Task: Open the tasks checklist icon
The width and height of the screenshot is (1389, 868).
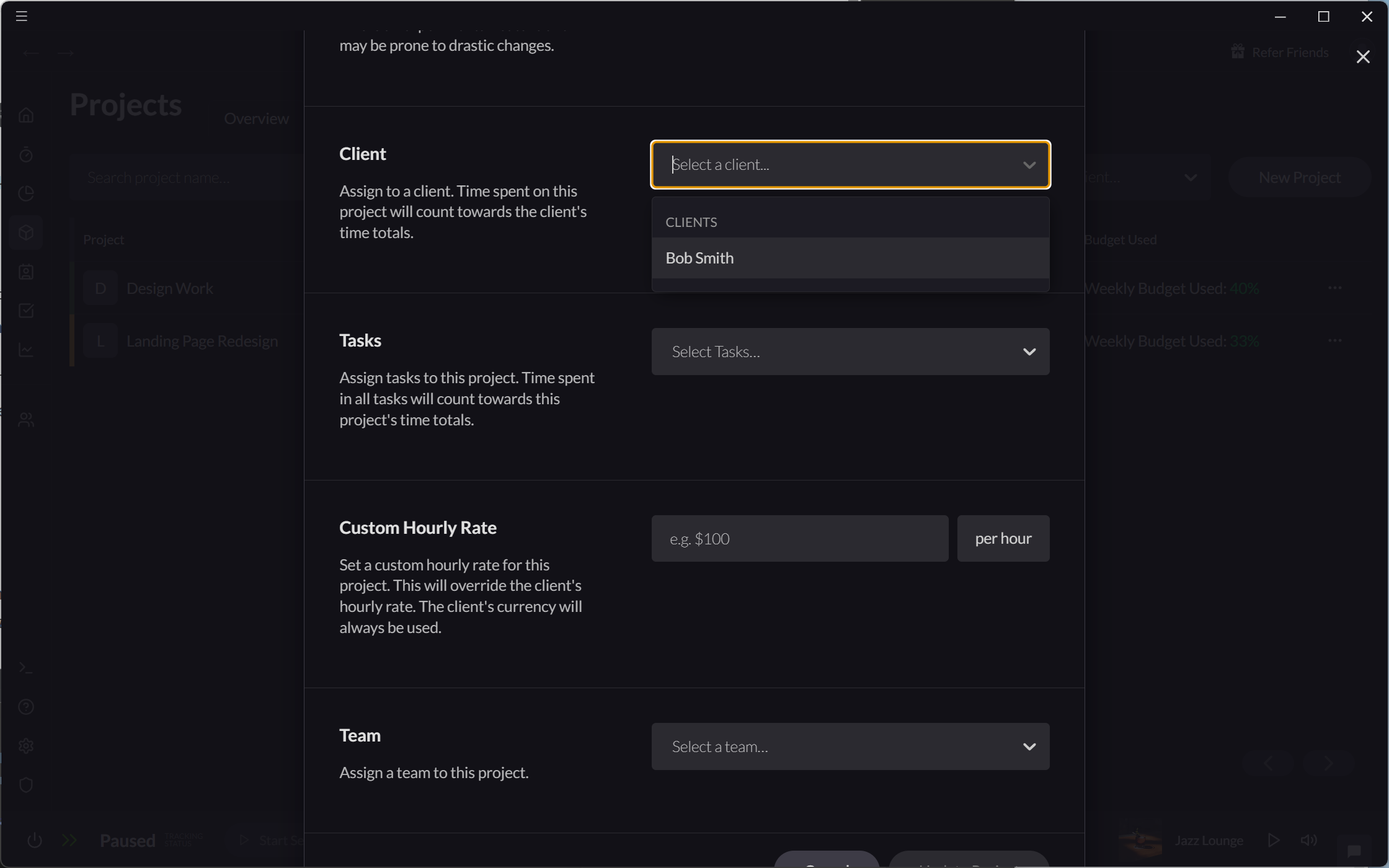Action: [x=26, y=311]
